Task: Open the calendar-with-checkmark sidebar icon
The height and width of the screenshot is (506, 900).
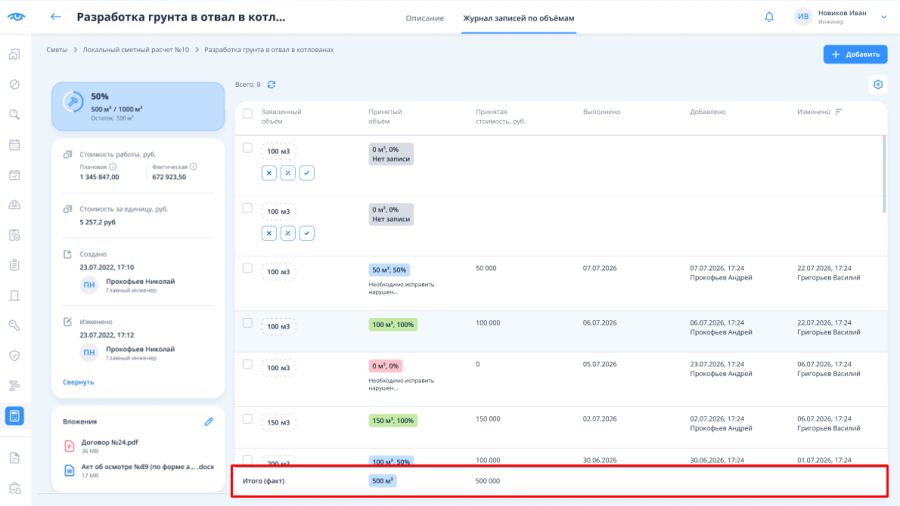Action: tap(15, 175)
